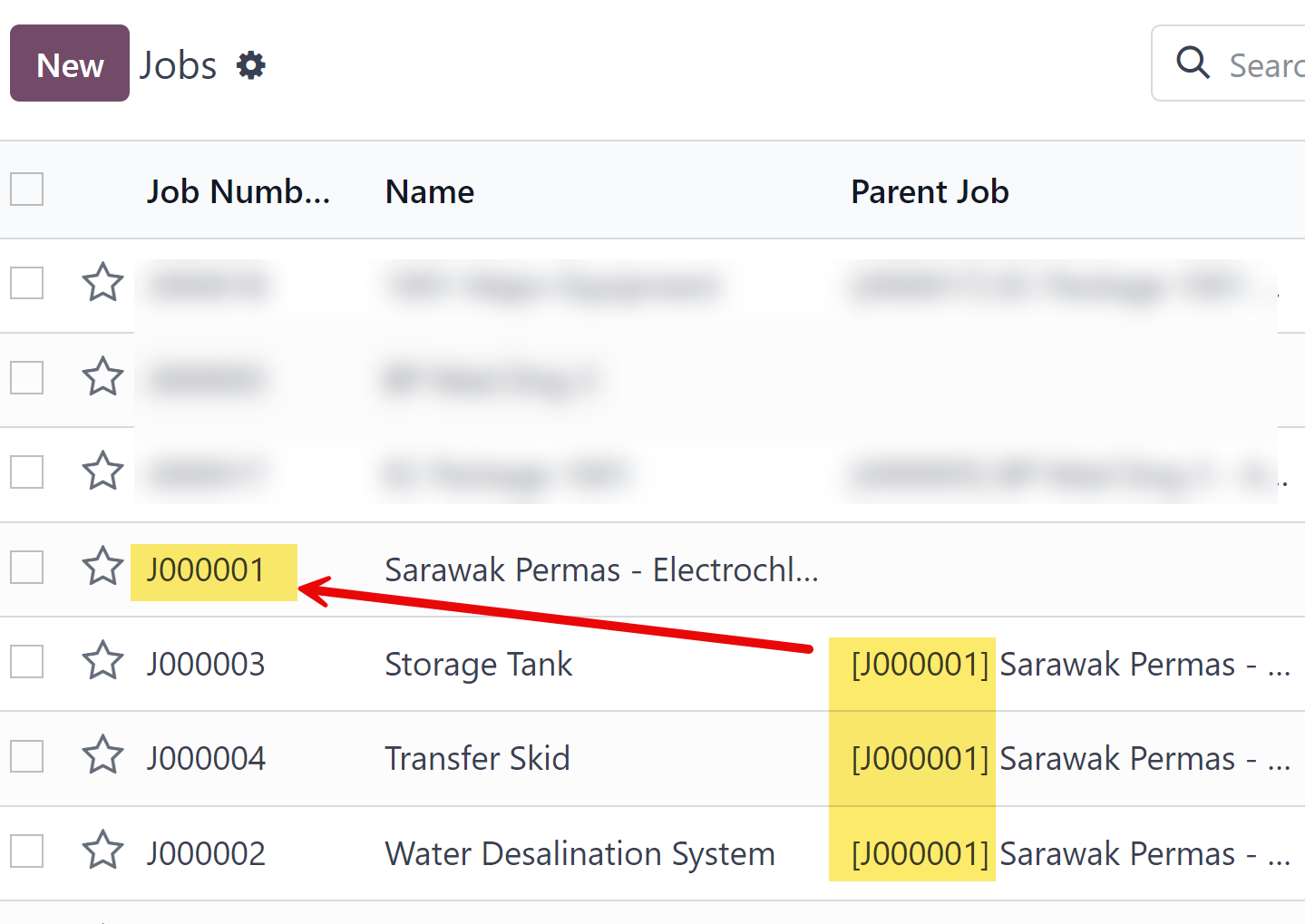Focus the search input field
This screenshot has height=924, width=1305.
coord(1267,65)
